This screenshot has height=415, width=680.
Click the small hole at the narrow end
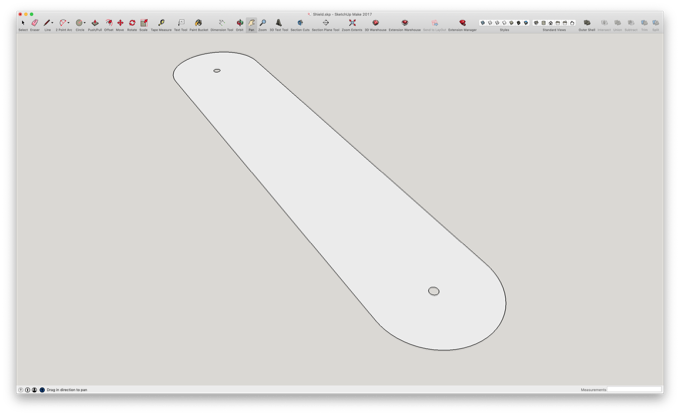pyautogui.click(x=217, y=71)
